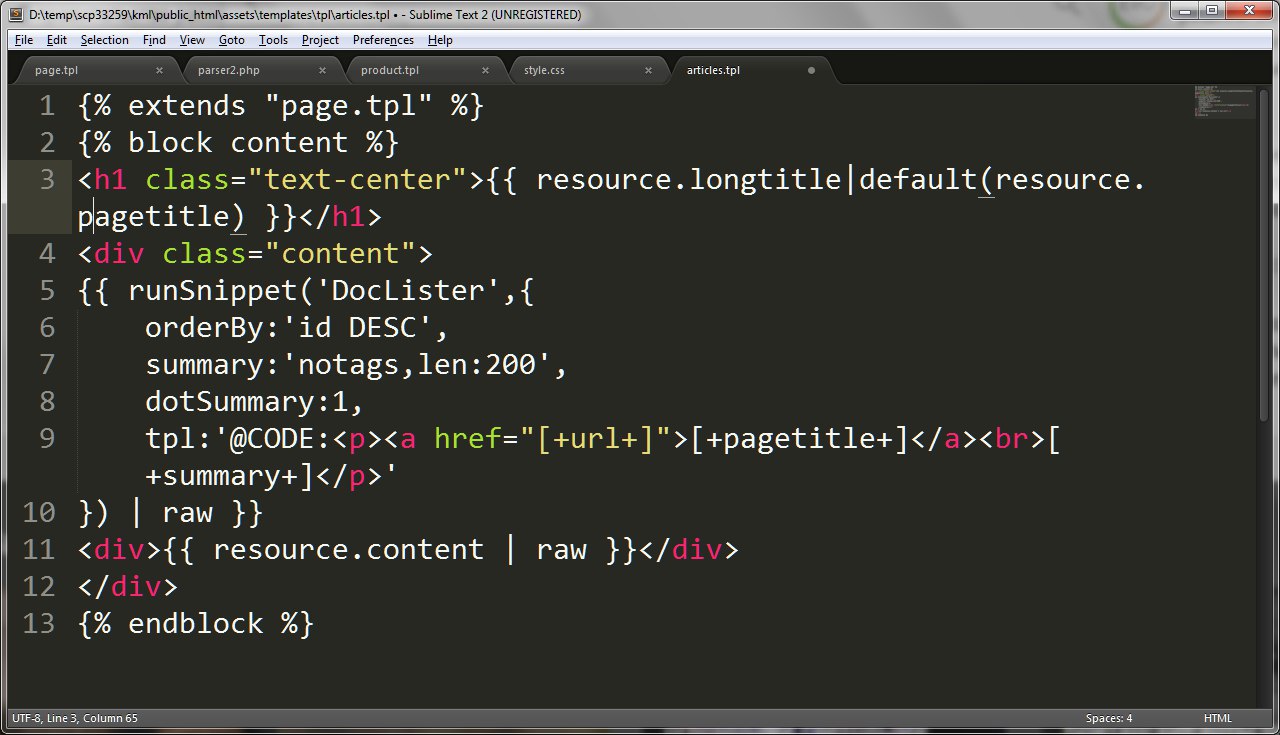Image resolution: width=1280 pixels, height=735 pixels.
Task: Click the word extends on line 1
Action: pyautogui.click(x=187, y=106)
